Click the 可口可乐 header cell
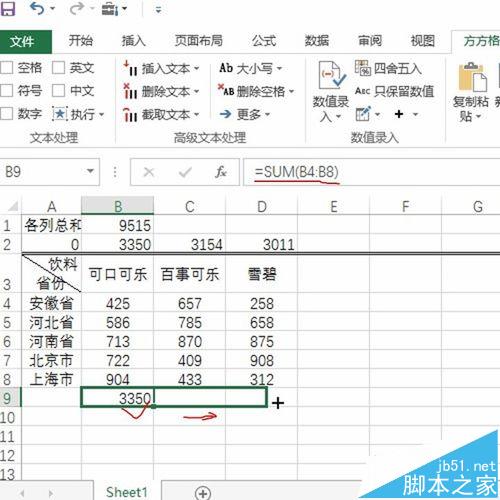 (x=117, y=274)
